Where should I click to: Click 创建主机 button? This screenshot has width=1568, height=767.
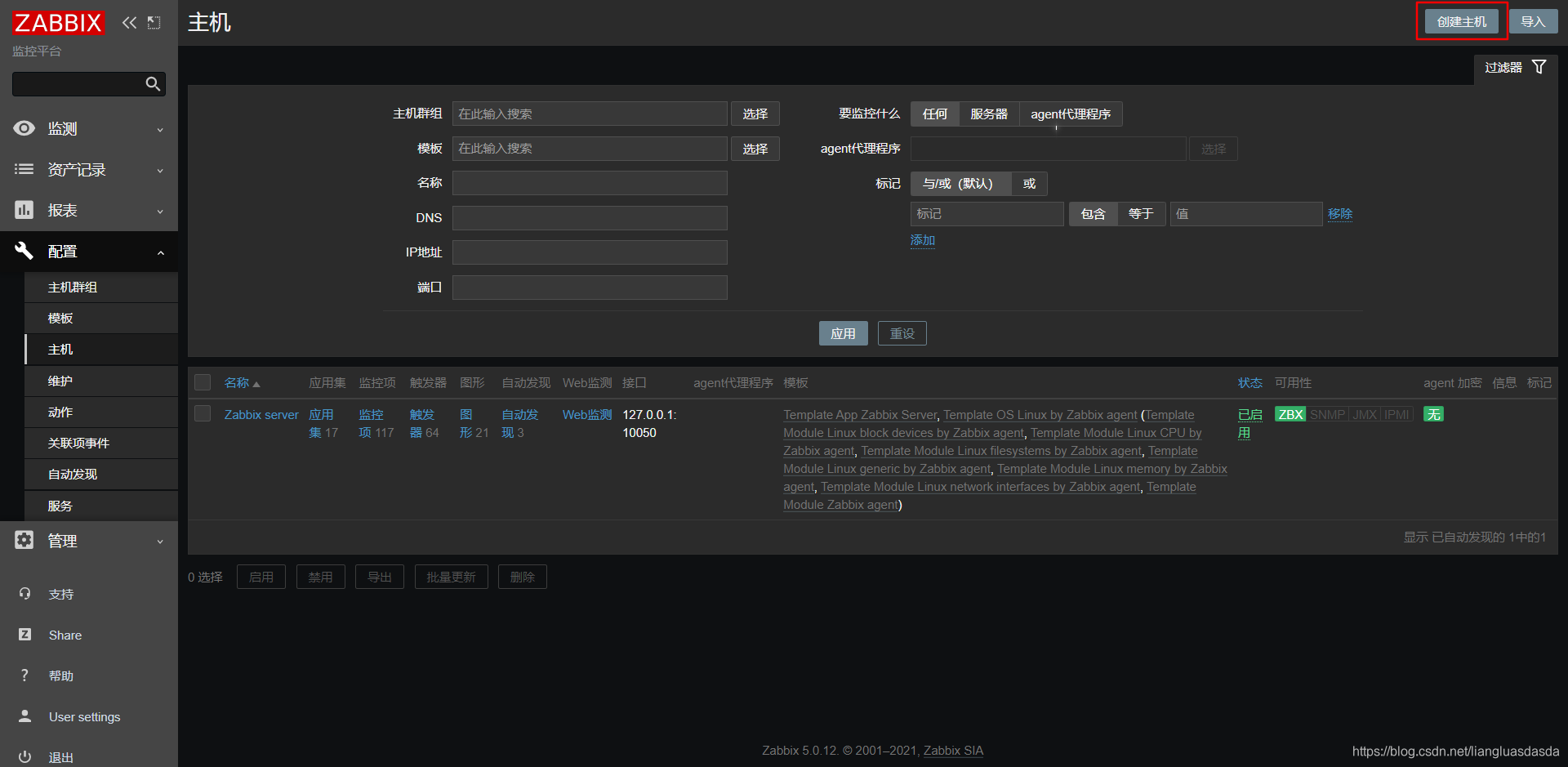(1462, 22)
